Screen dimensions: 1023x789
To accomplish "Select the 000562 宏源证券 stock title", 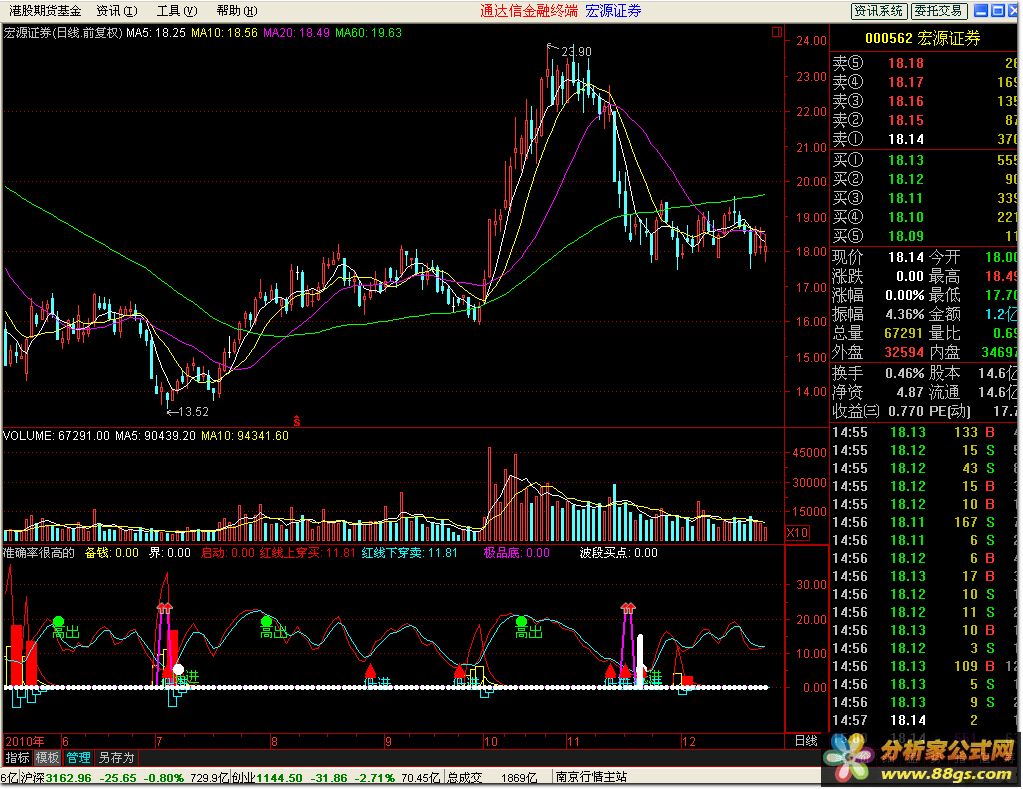I will click(923, 39).
